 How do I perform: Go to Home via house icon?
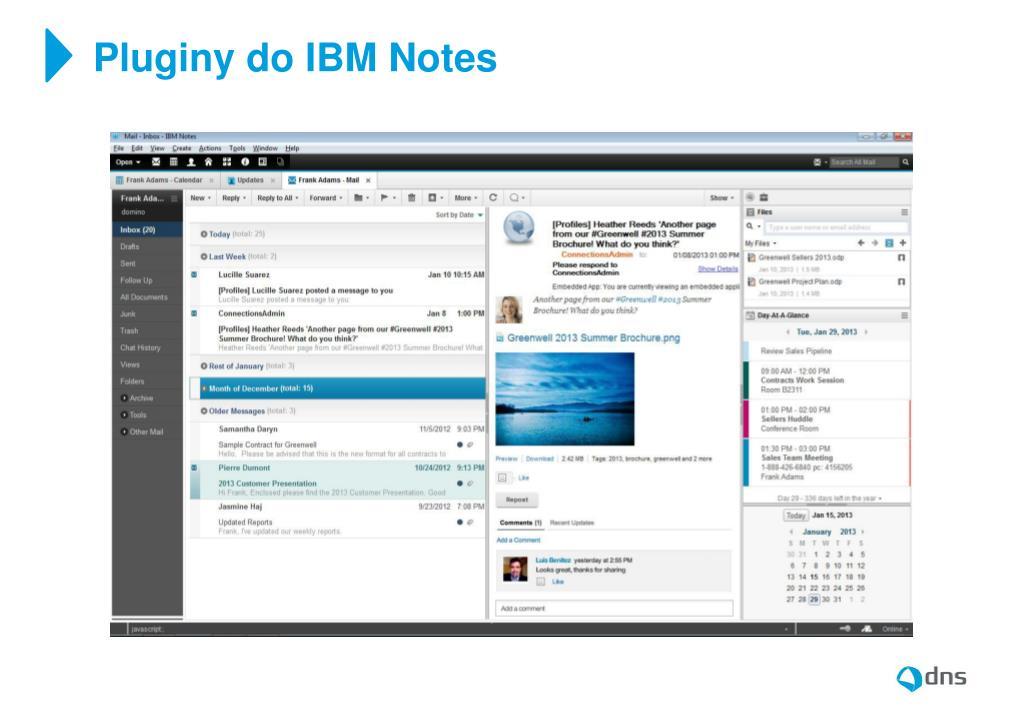coord(209,162)
